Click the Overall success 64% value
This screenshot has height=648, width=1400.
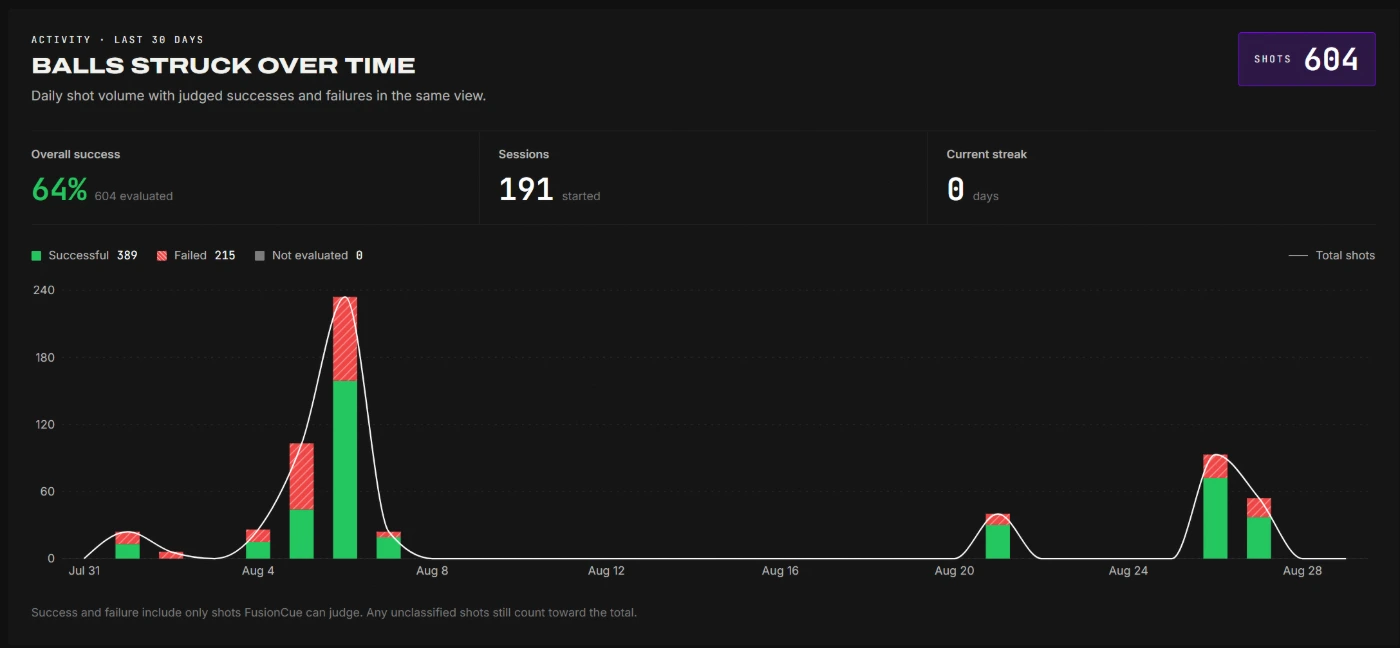pyautogui.click(x=59, y=189)
